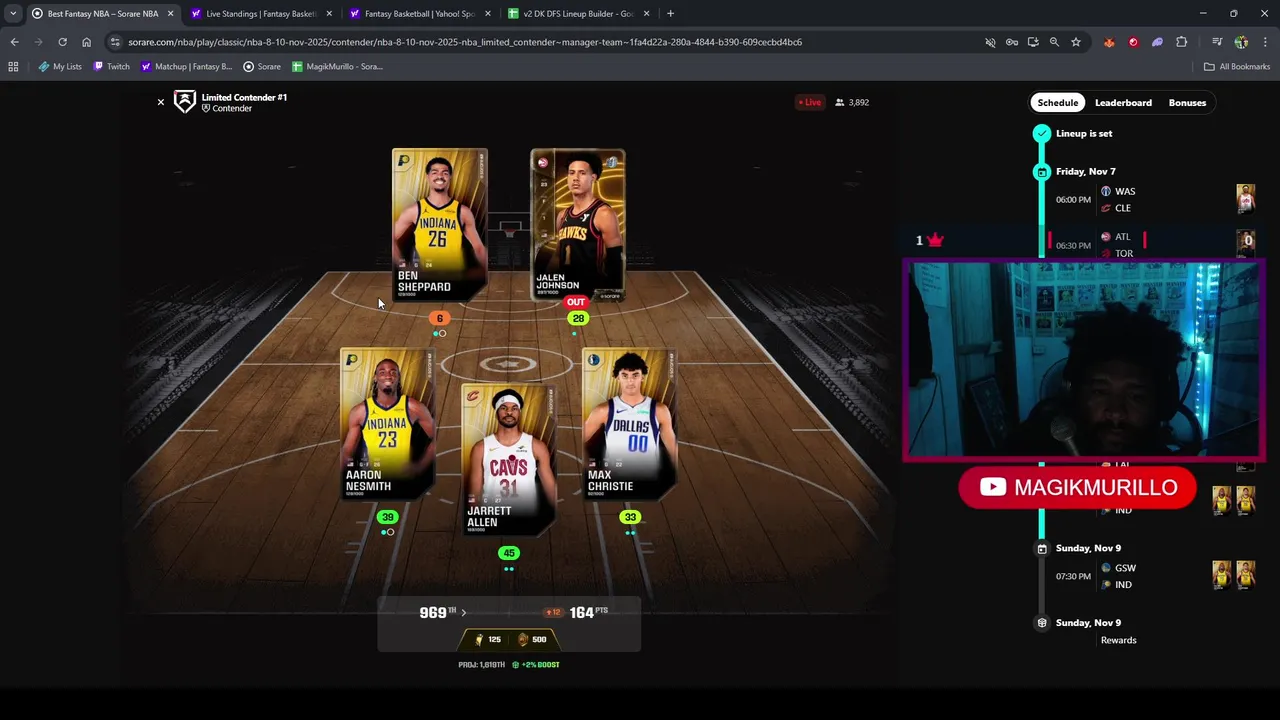Bookmark this page with star icon
1280x720 pixels.
point(1076,42)
